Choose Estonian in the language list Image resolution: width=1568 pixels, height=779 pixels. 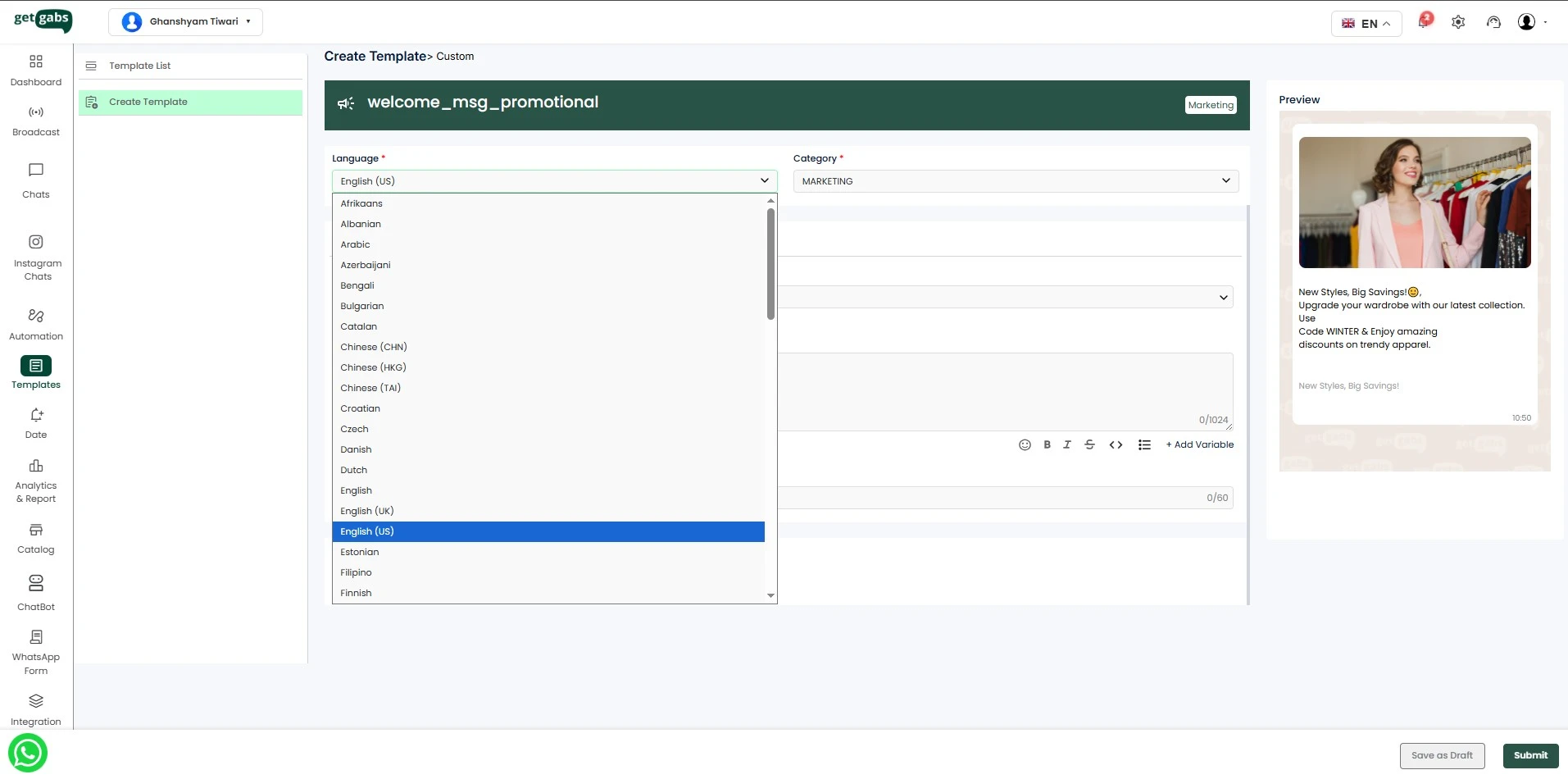(x=360, y=552)
